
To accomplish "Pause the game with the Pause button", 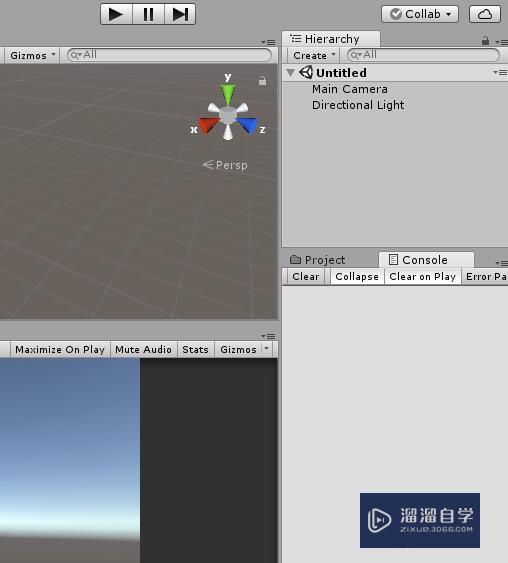I will click(148, 14).
